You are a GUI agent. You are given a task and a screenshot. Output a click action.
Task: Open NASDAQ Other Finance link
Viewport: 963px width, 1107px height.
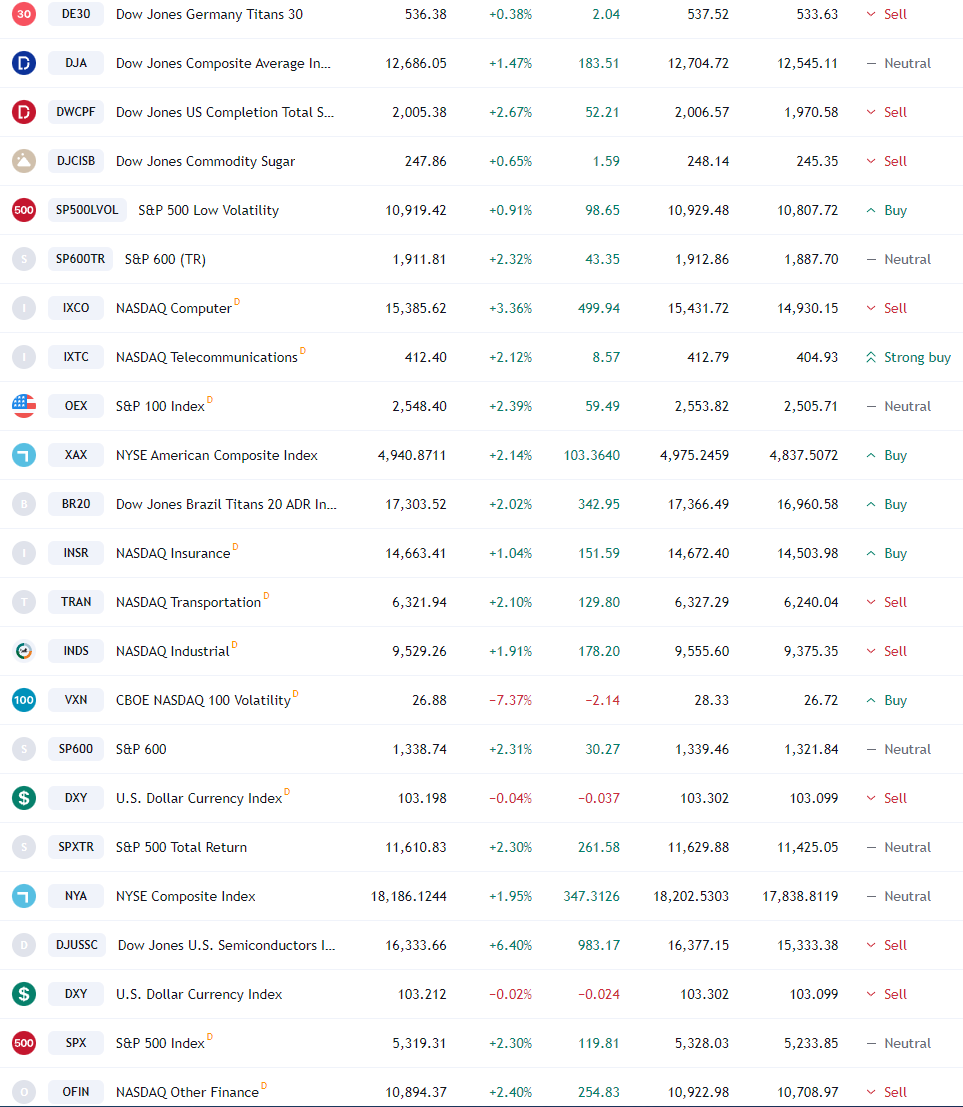click(x=187, y=1092)
